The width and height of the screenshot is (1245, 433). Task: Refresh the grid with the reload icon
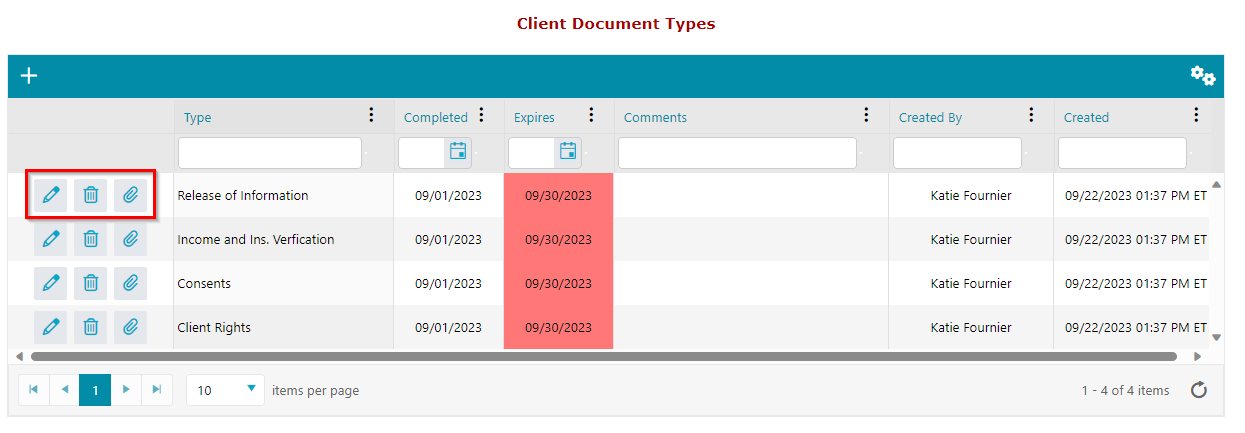(x=1199, y=390)
